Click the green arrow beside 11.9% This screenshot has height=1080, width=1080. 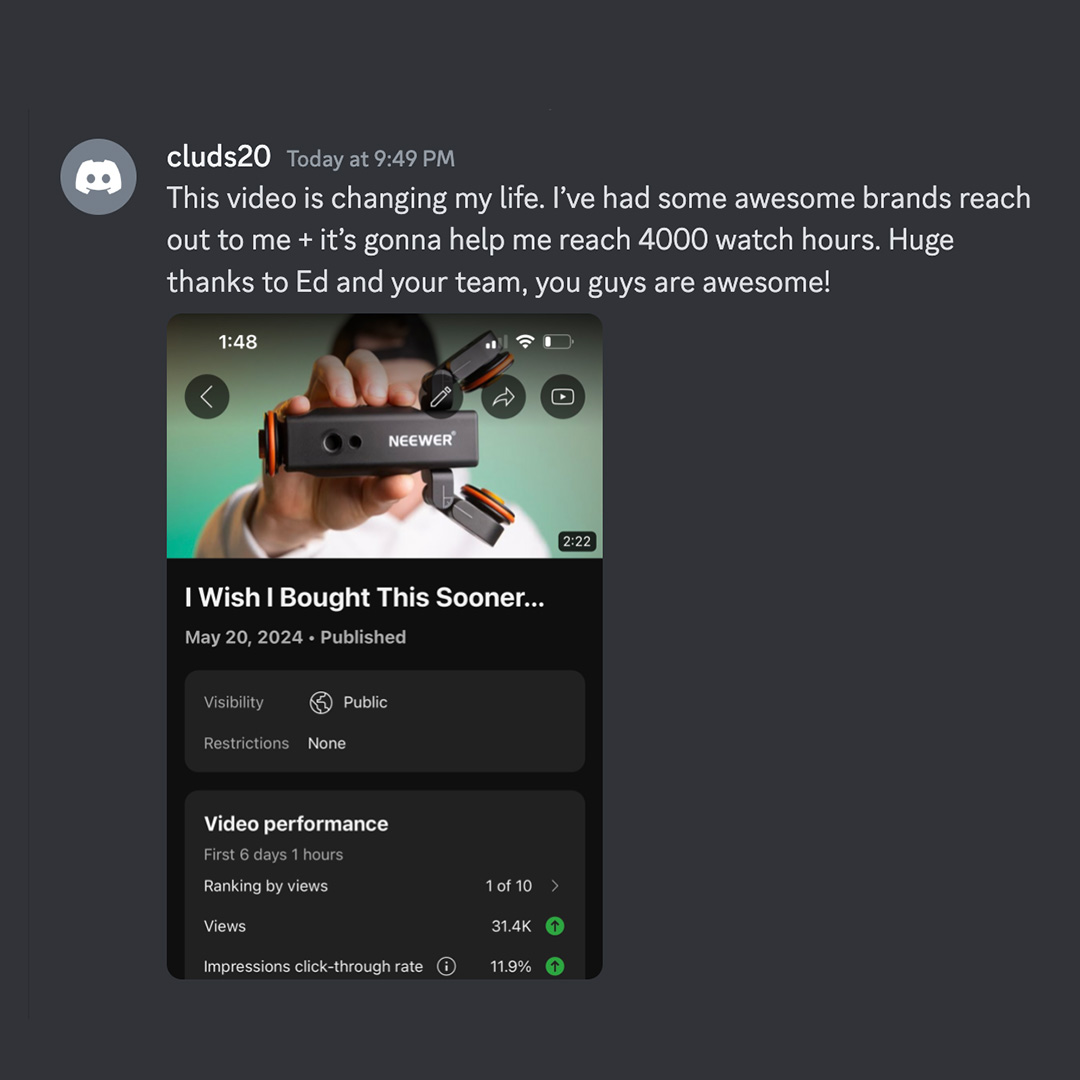coord(555,966)
